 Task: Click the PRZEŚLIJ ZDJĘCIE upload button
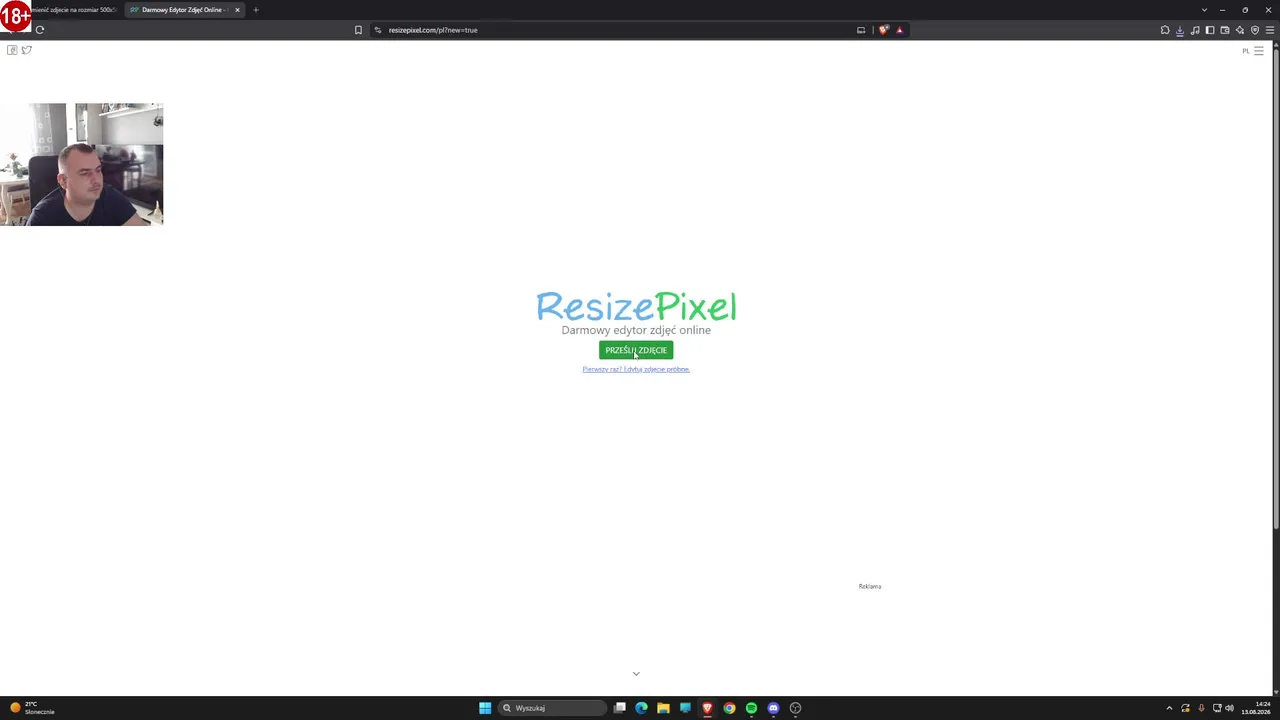[636, 350]
